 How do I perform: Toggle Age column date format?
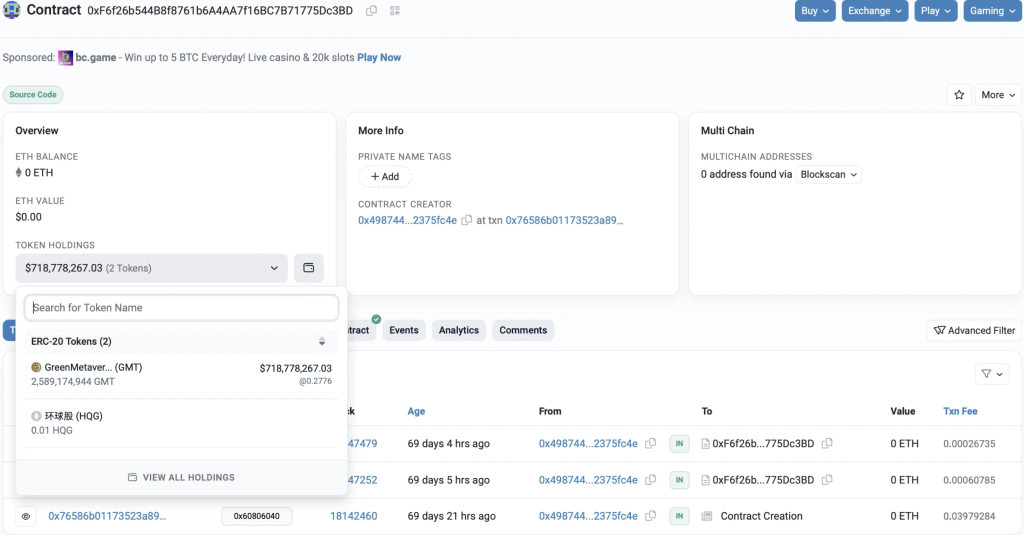coord(416,412)
